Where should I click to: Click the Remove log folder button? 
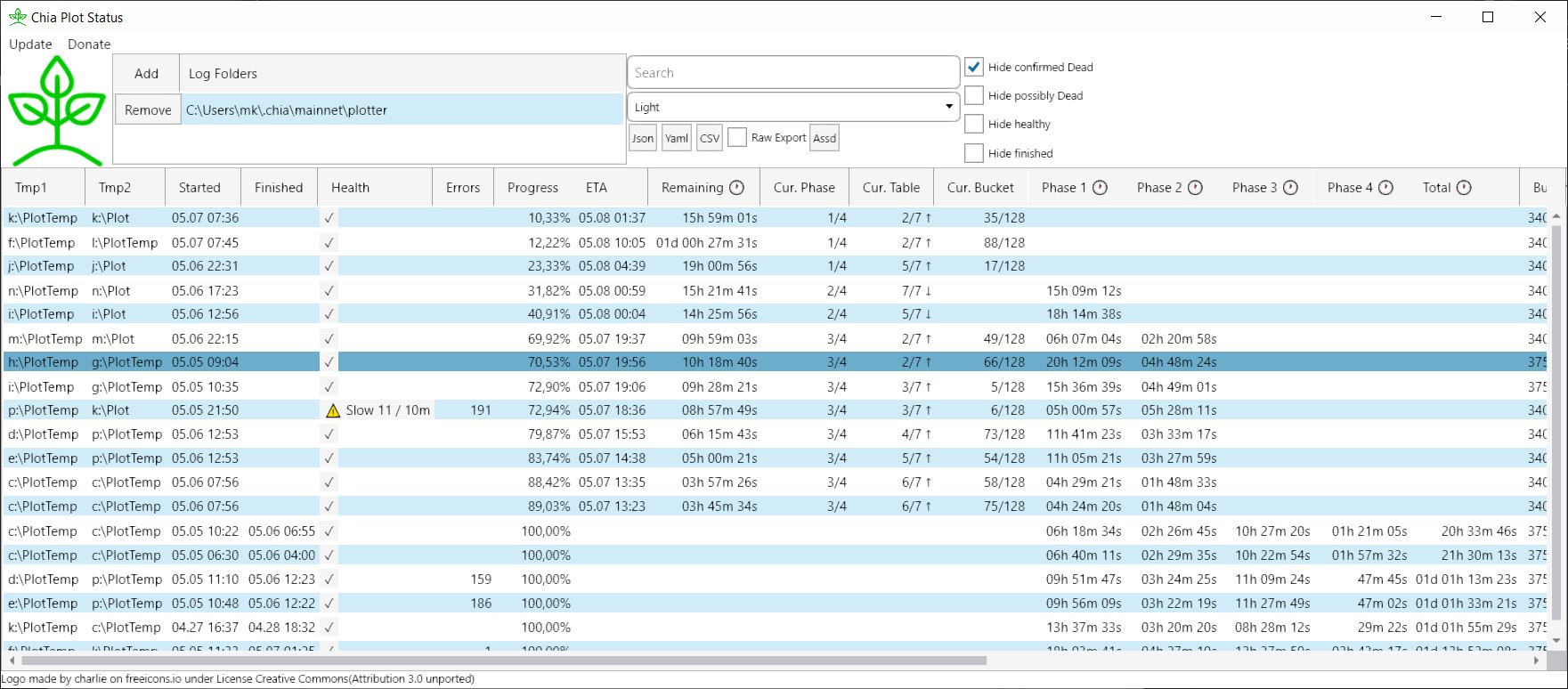click(148, 110)
